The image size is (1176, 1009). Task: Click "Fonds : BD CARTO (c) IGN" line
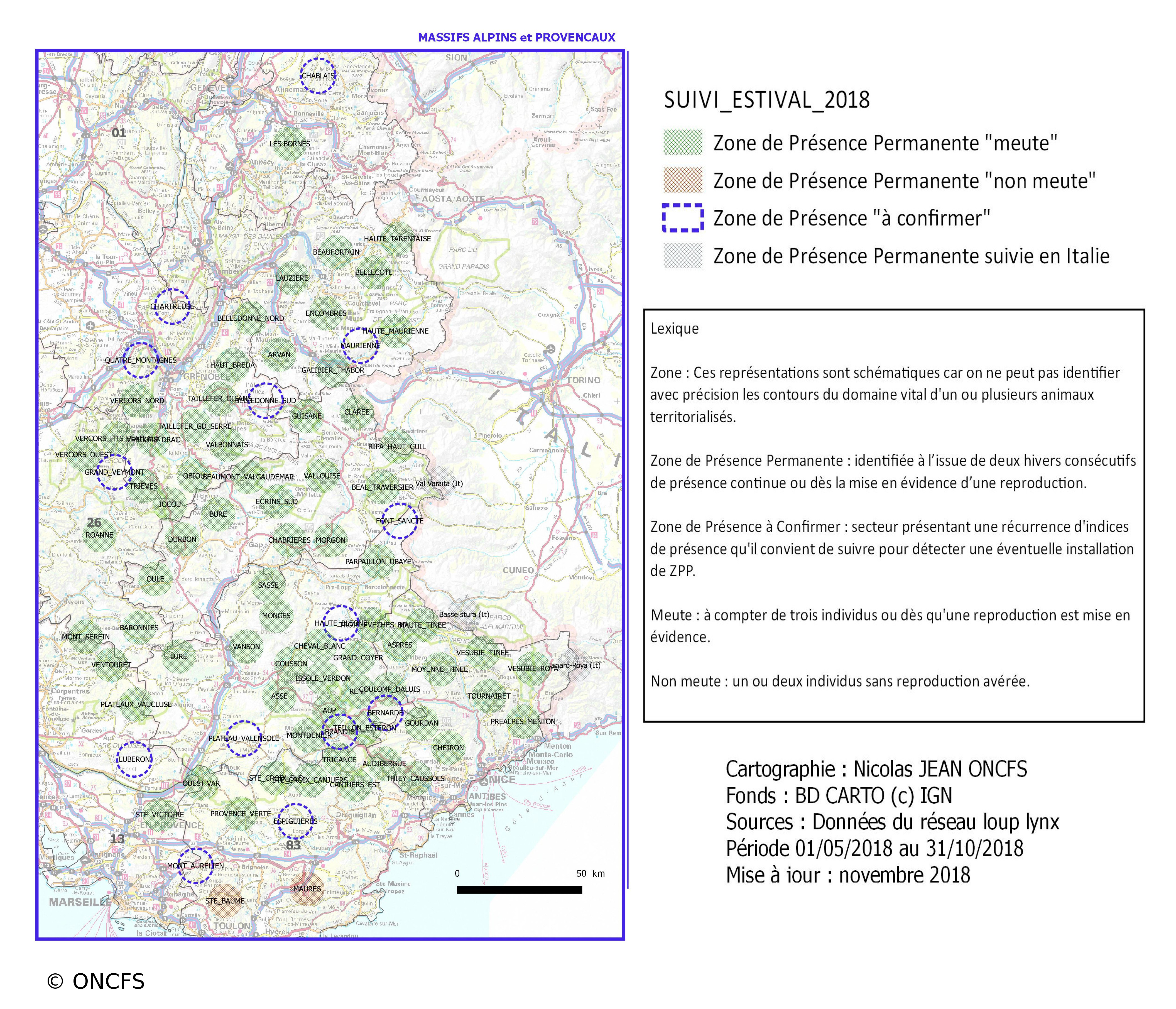click(x=839, y=796)
